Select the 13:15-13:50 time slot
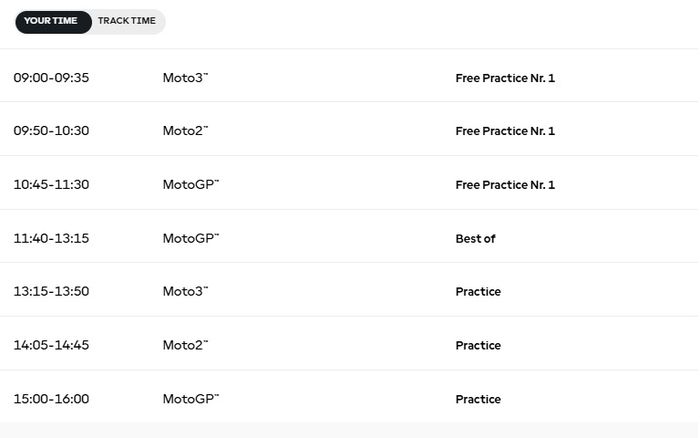The width and height of the screenshot is (700, 438). coord(51,292)
